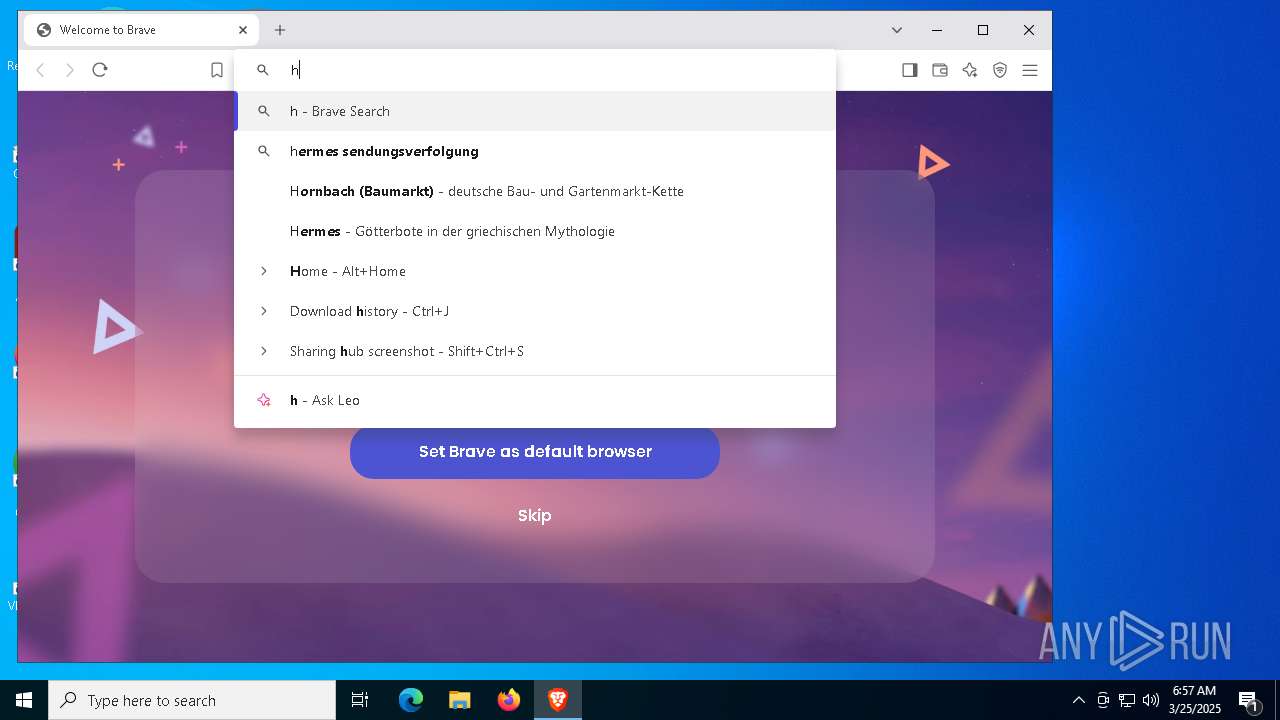Pick the Hornbach (Baumarkt) suggestion
The height and width of the screenshot is (720, 1280).
[535, 191]
